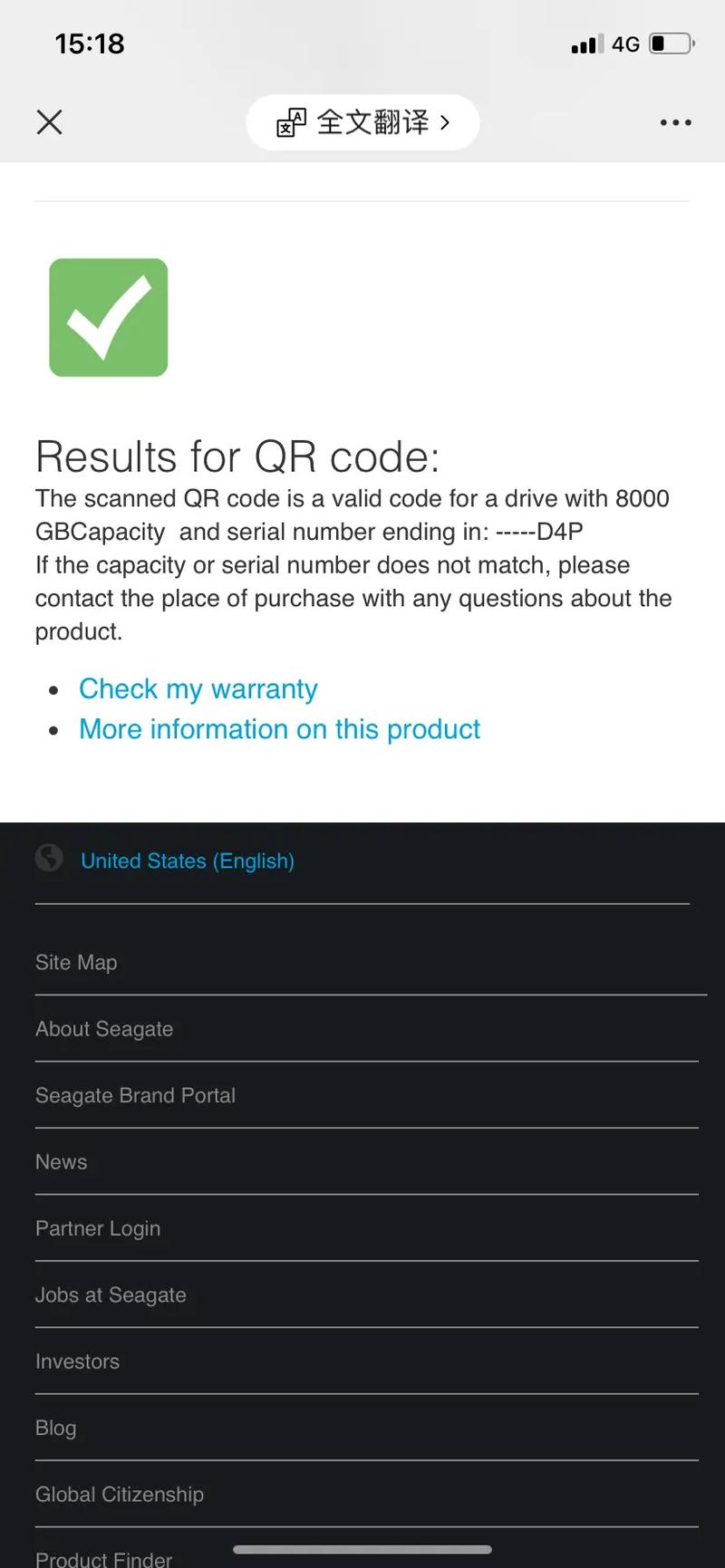Tap the globe region icon
725x1568 pixels.
[49, 857]
